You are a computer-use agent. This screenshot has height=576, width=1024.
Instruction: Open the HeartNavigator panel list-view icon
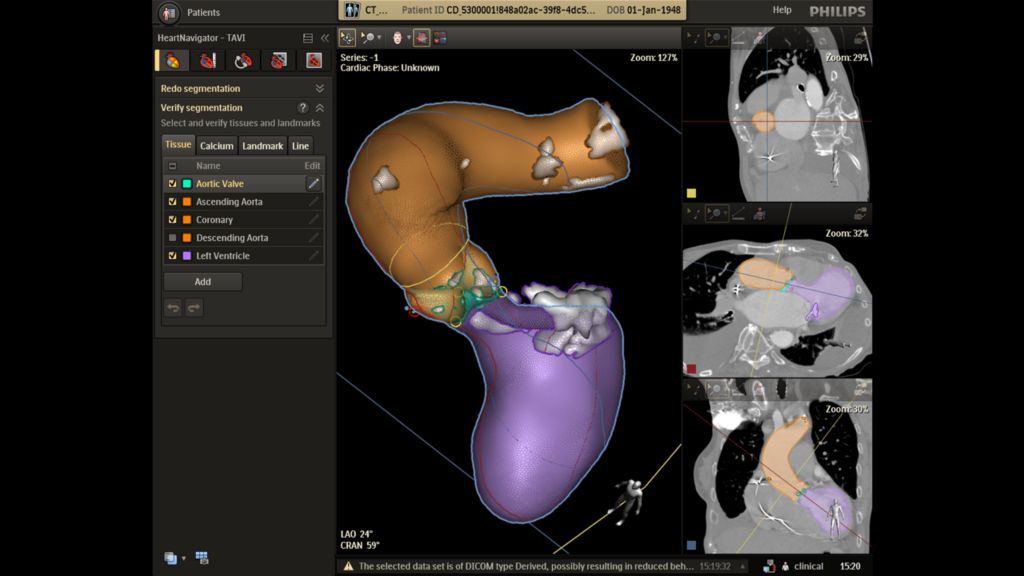pyautogui.click(x=308, y=39)
